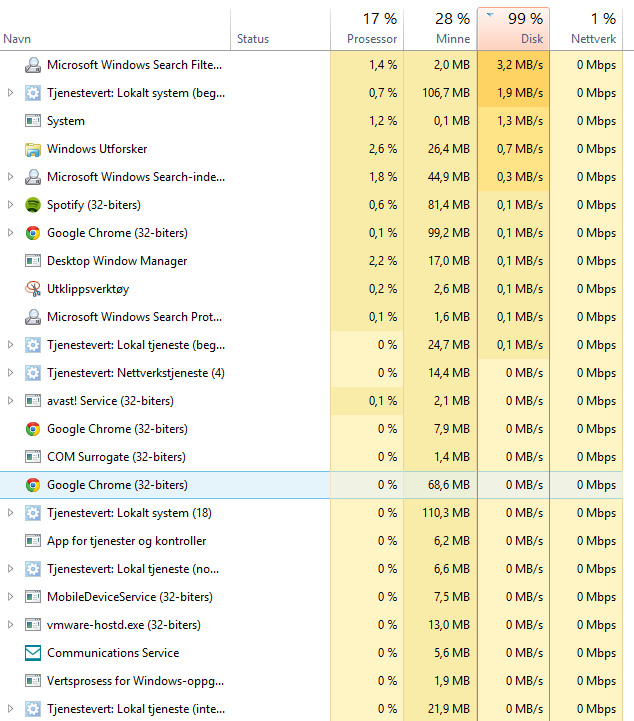Viewport: 634px width, 721px height.
Task: Click the Vertsprosess for Windows-oppg icon
Action: pos(33,681)
